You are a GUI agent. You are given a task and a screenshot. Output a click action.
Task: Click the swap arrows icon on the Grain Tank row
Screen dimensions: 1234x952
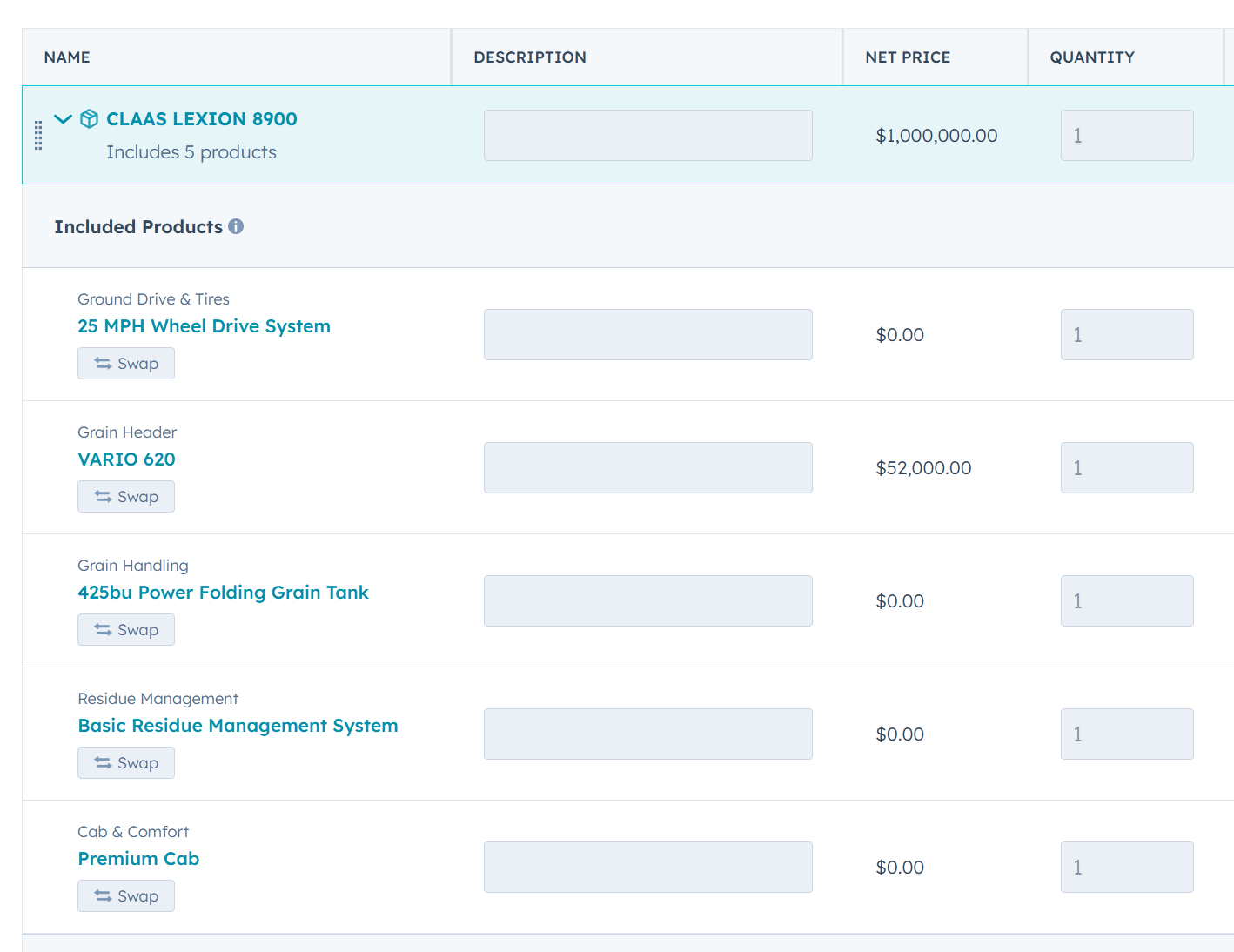tap(101, 629)
